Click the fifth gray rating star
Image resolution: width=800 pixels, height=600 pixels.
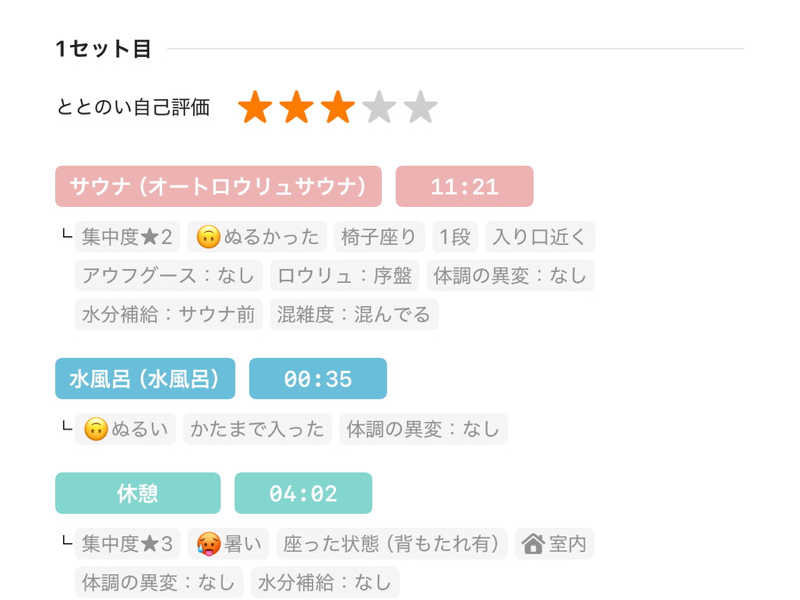click(420, 107)
